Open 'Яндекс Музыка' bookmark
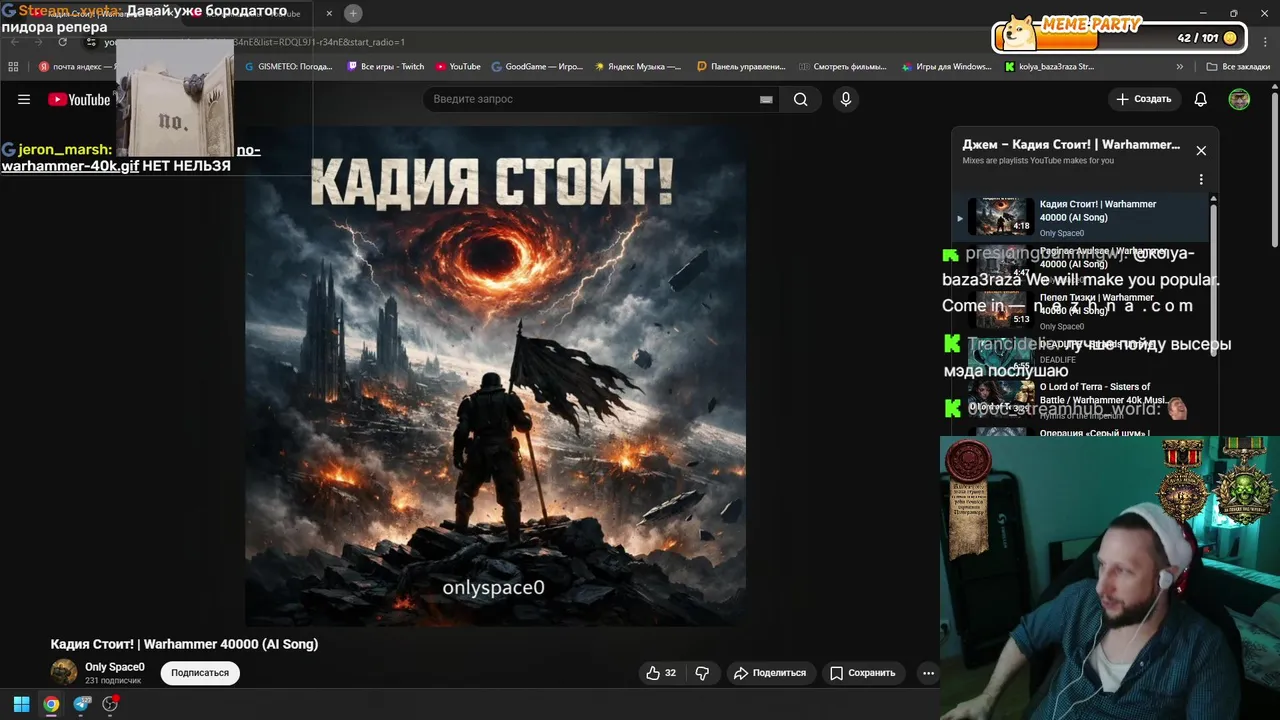Screen dimensions: 1280x720 (x=638, y=67)
